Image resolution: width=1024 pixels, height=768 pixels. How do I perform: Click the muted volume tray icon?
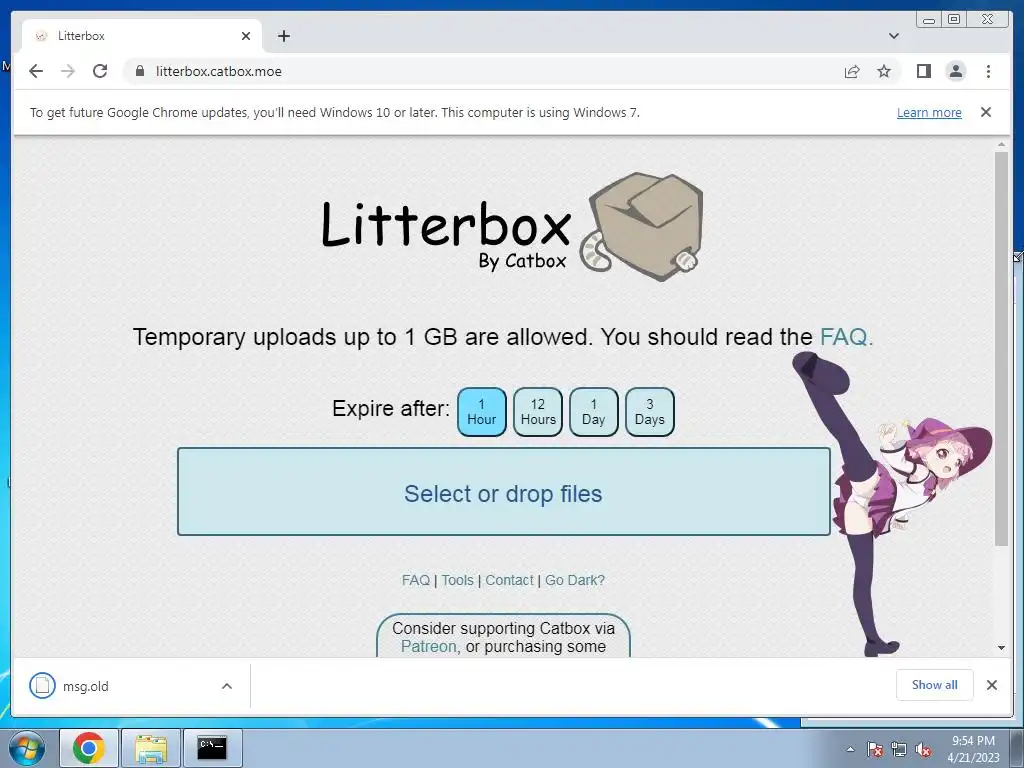pyautogui.click(x=923, y=750)
